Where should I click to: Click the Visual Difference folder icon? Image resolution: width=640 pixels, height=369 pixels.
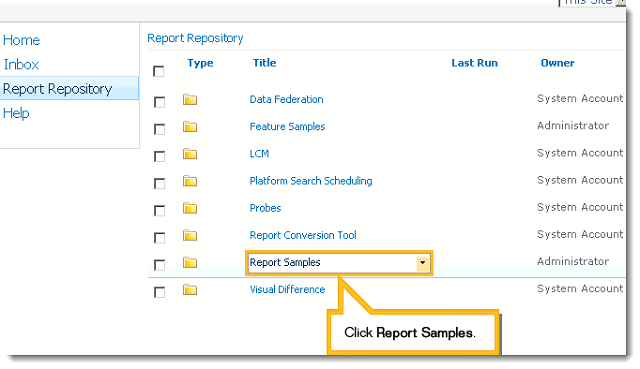(190, 289)
